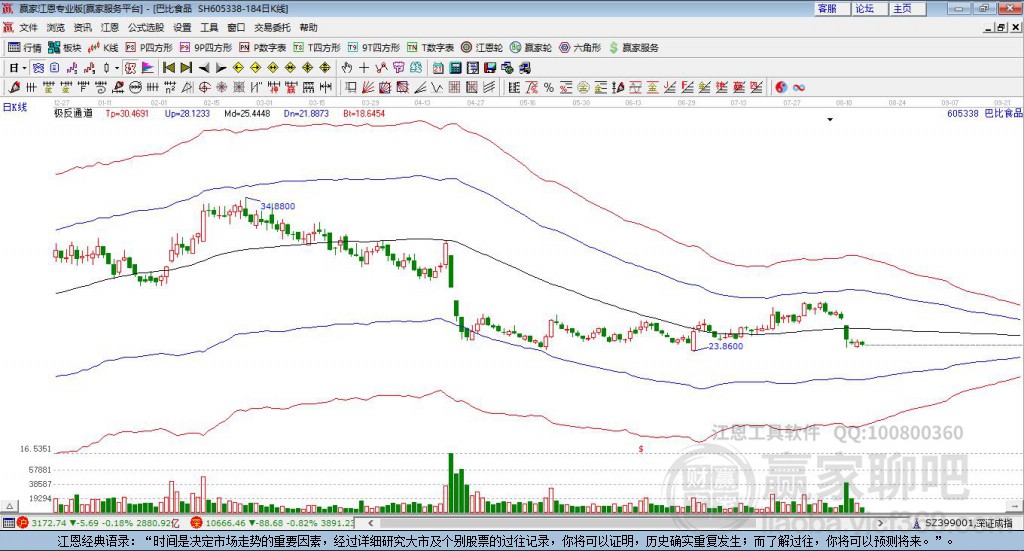The image size is (1024, 551).
Task: Click the Up=28.1233 indicator value
Action: pos(187,113)
